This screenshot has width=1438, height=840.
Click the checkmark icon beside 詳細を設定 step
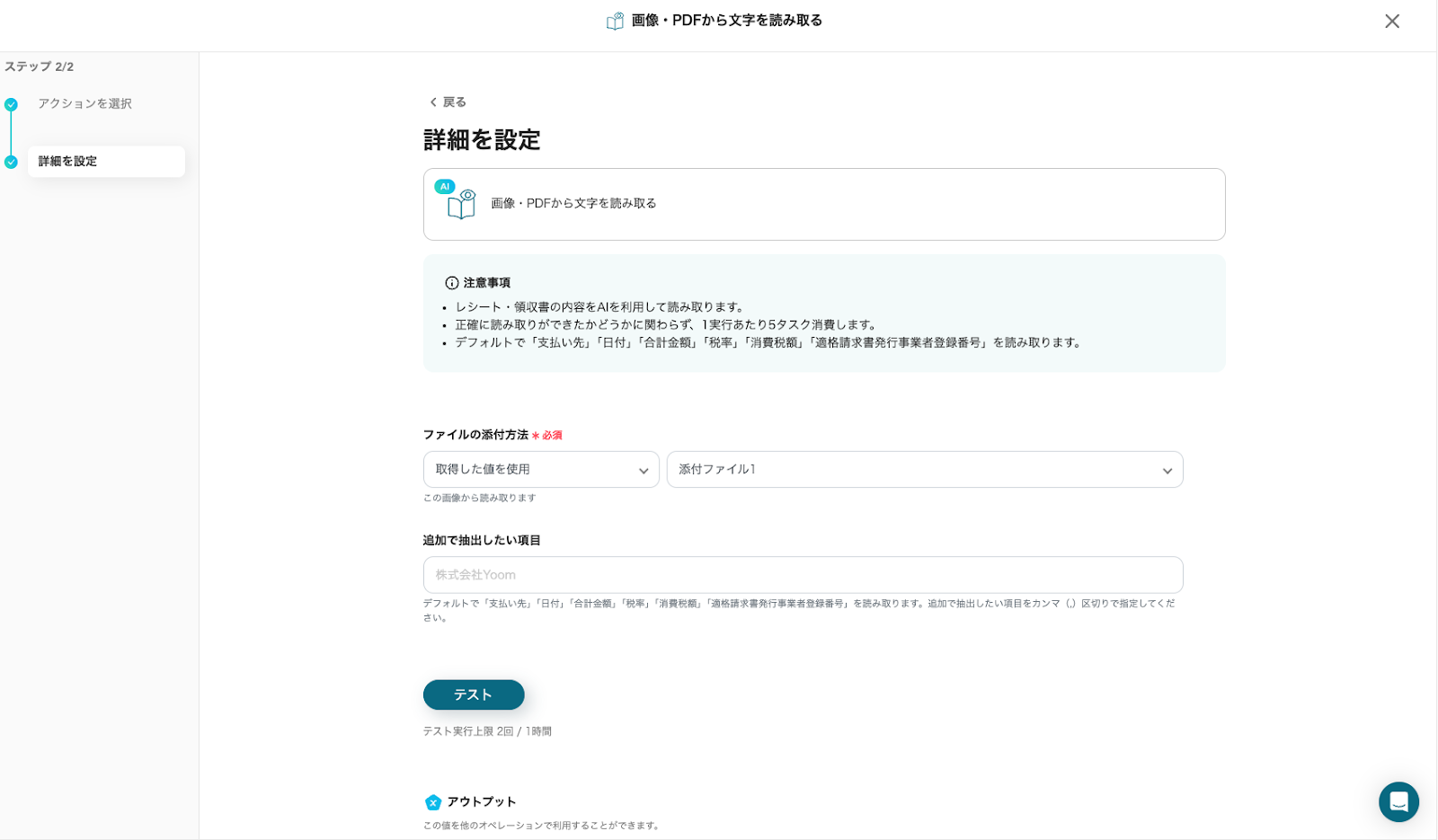(11, 162)
